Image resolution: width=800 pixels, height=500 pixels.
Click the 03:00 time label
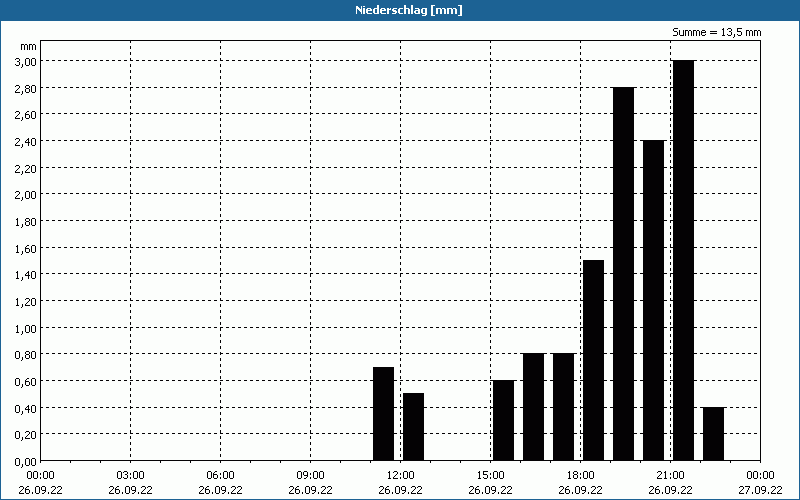[x=131, y=476]
